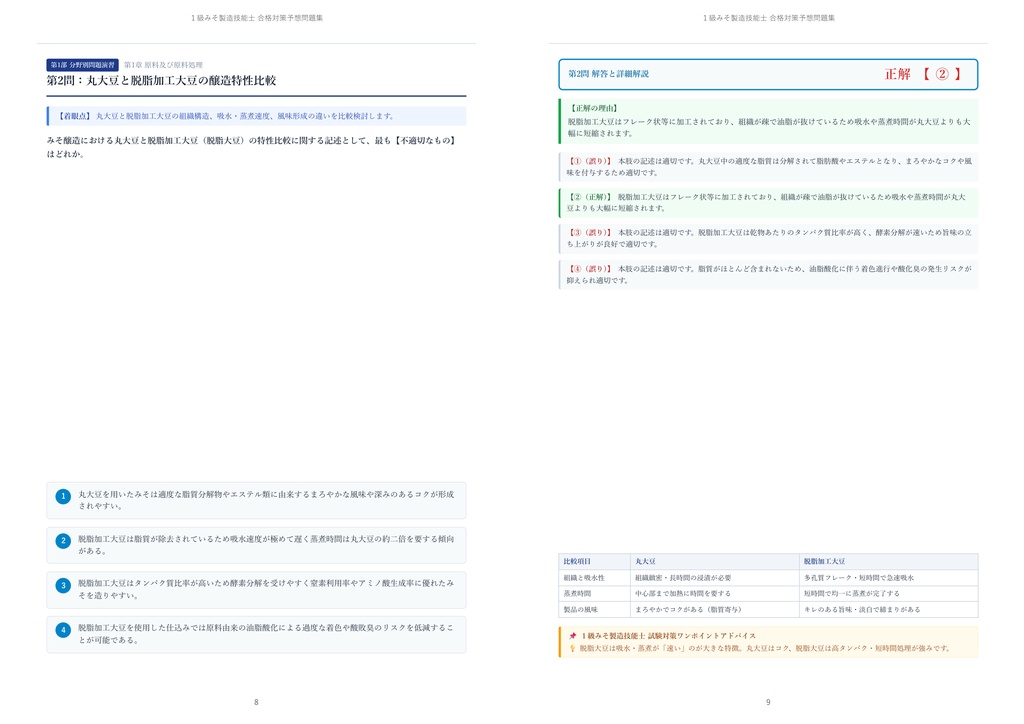The height and width of the screenshot is (724, 1024).
Task: Click page number 9
Action: pyautogui.click(x=768, y=702)
